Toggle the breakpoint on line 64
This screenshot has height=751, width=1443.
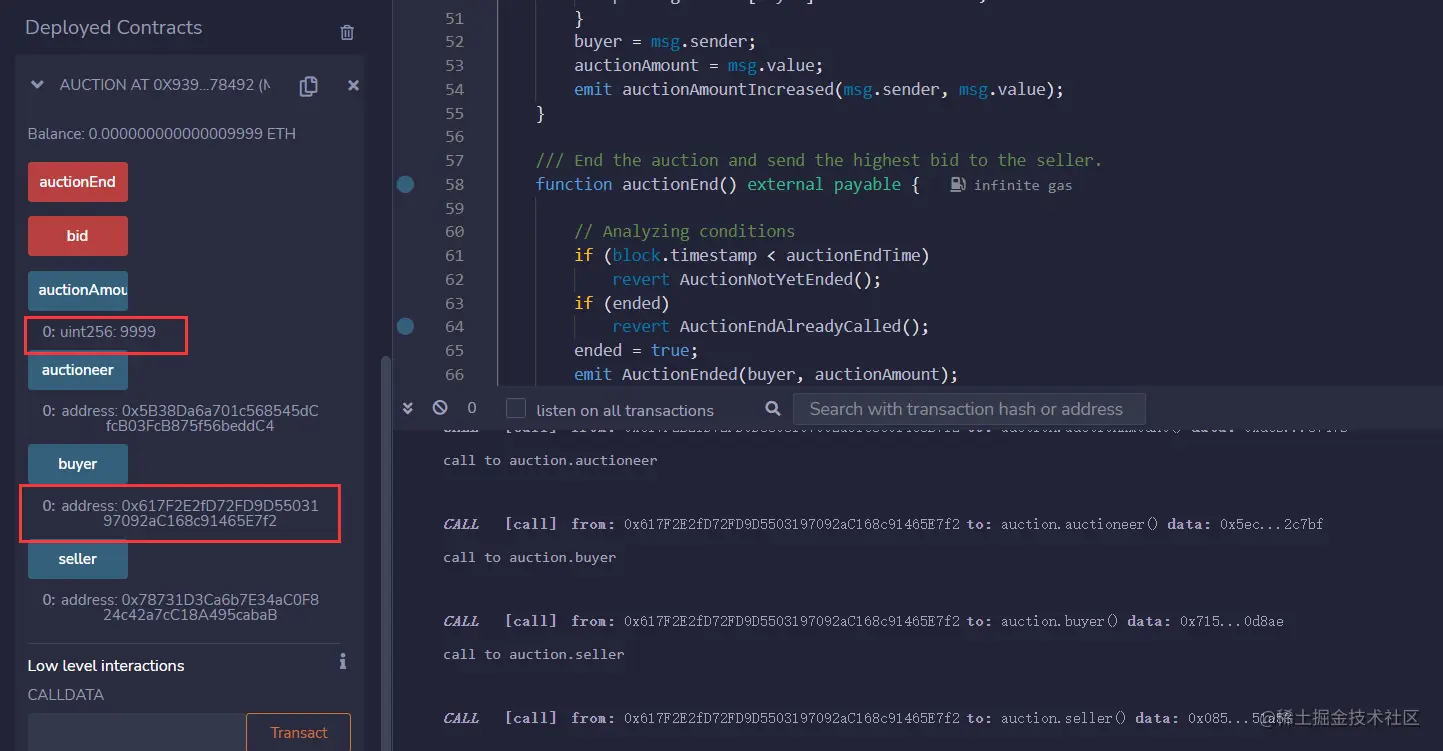point(405,326)
